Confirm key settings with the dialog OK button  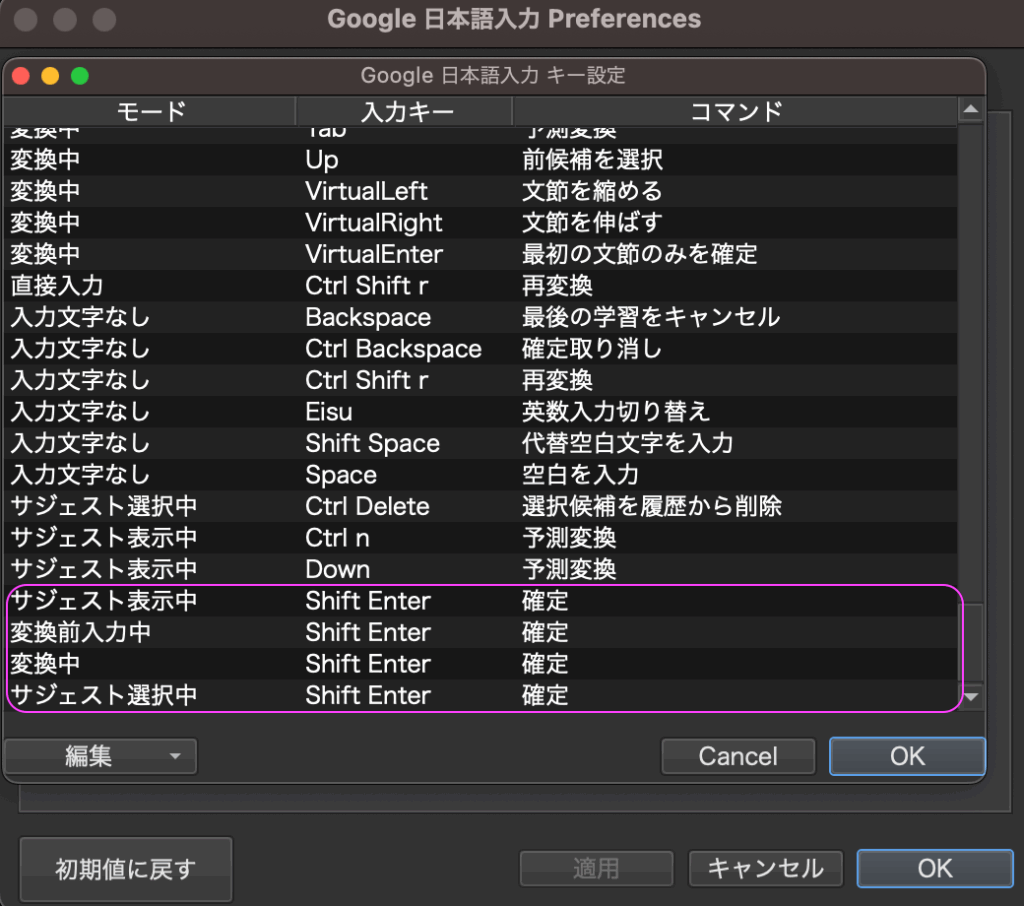coord(907,756)
